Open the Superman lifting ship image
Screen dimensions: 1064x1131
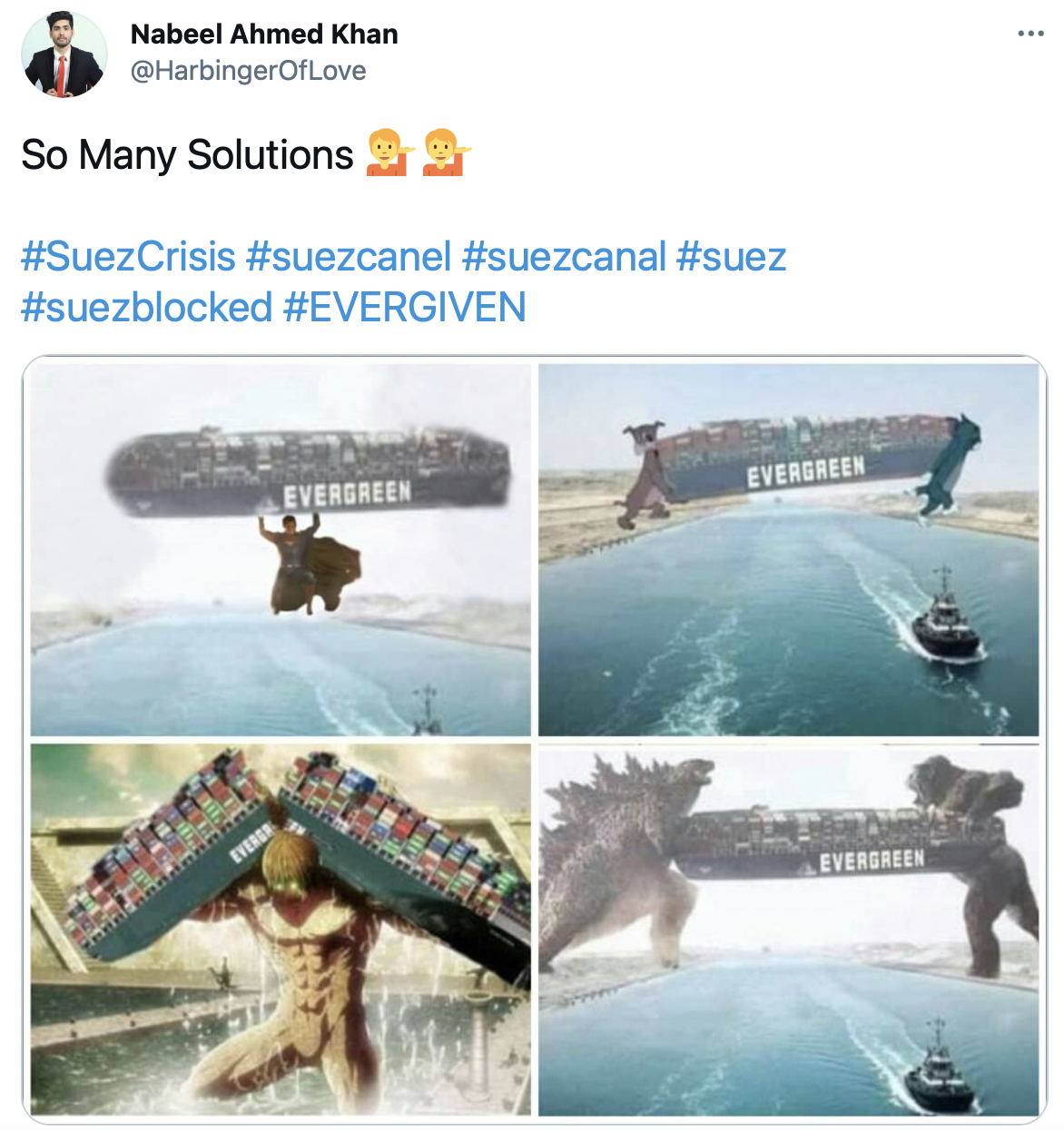coord(281,549)
